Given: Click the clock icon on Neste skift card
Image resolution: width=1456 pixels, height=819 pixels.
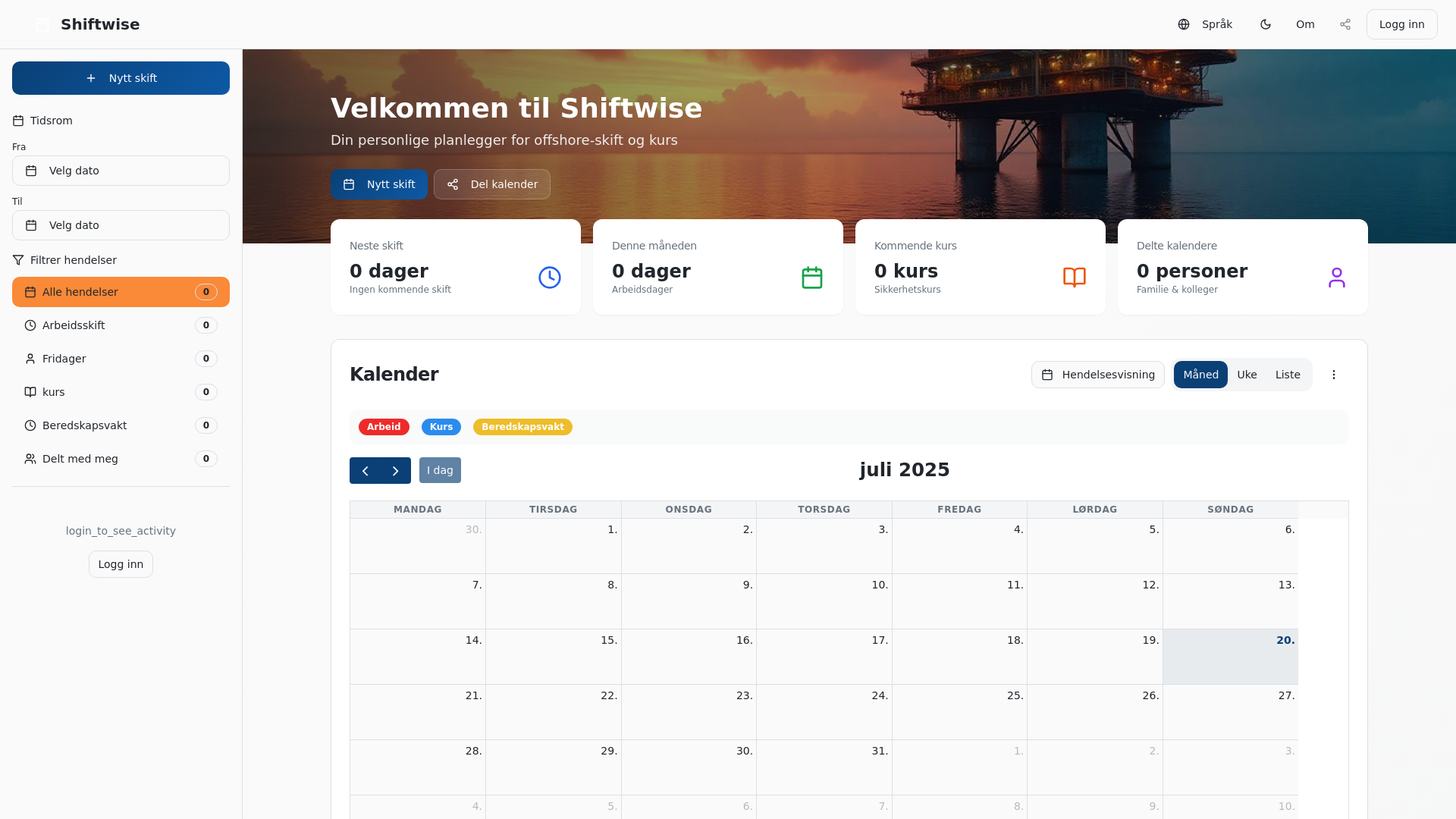Looking at the screenshot, I should pyautogui.click(x=549, y=277).
